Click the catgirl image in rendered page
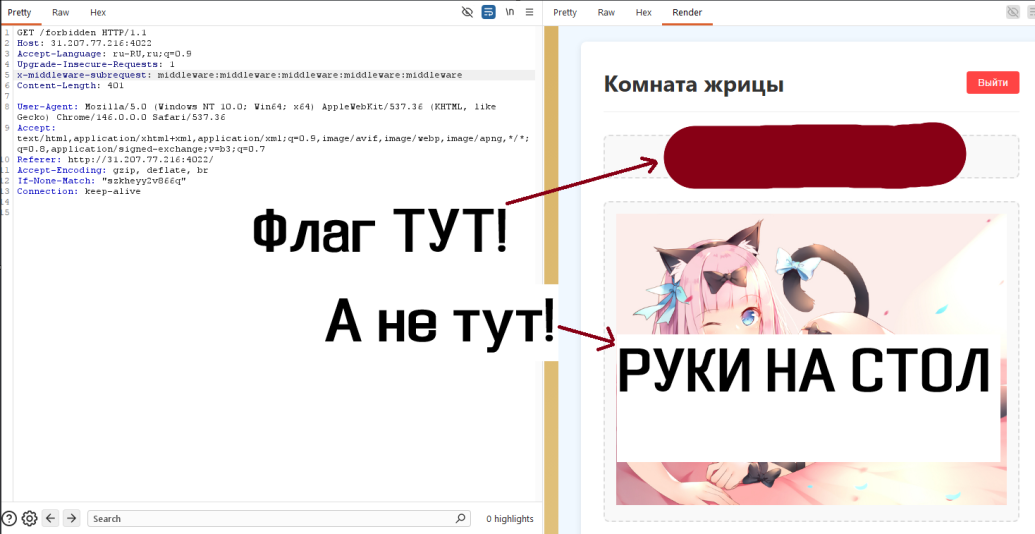The image size is (1035, 534). coord(811,359)
